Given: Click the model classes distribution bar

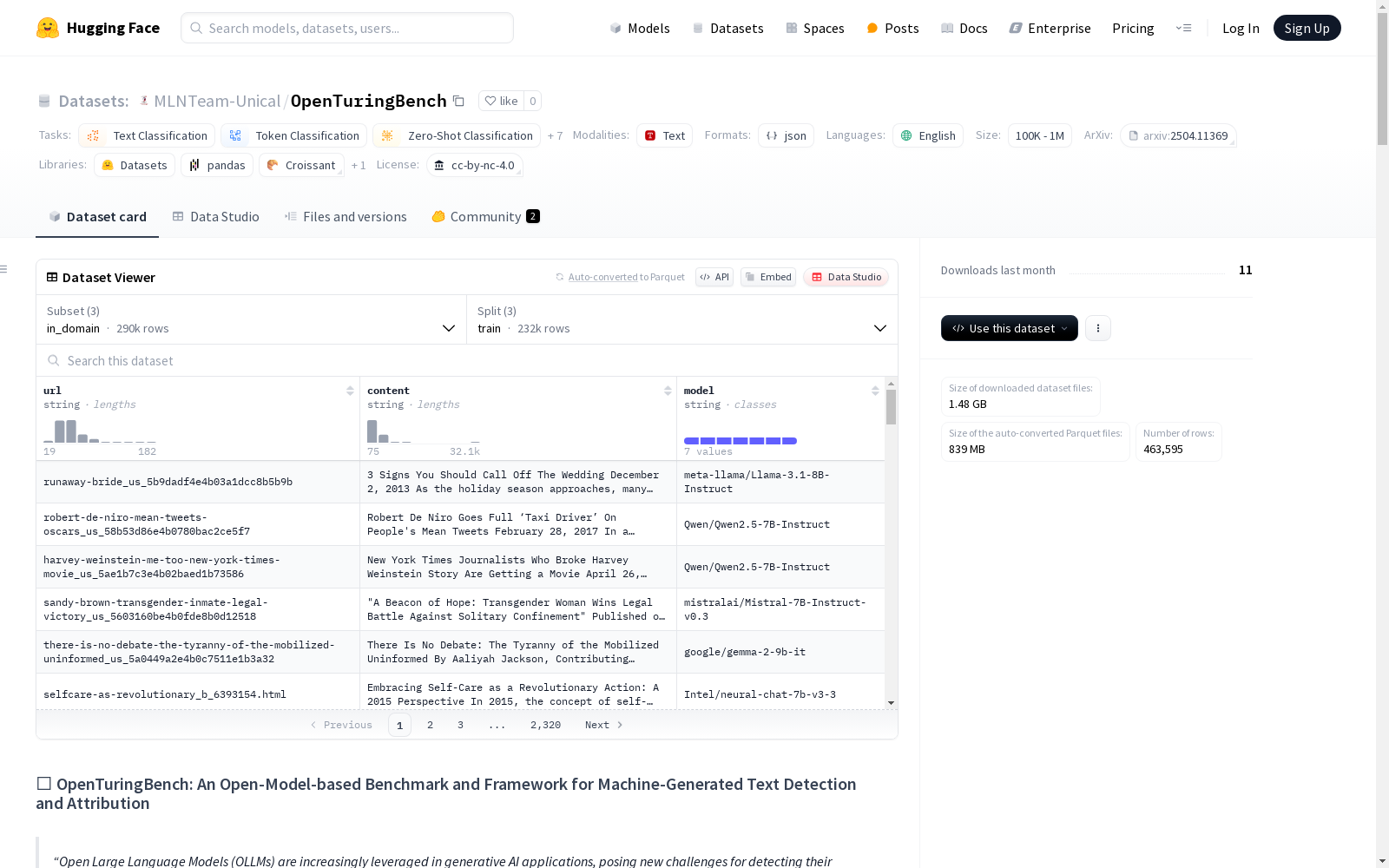Looking at the screenshot, I should click(741, 441).
